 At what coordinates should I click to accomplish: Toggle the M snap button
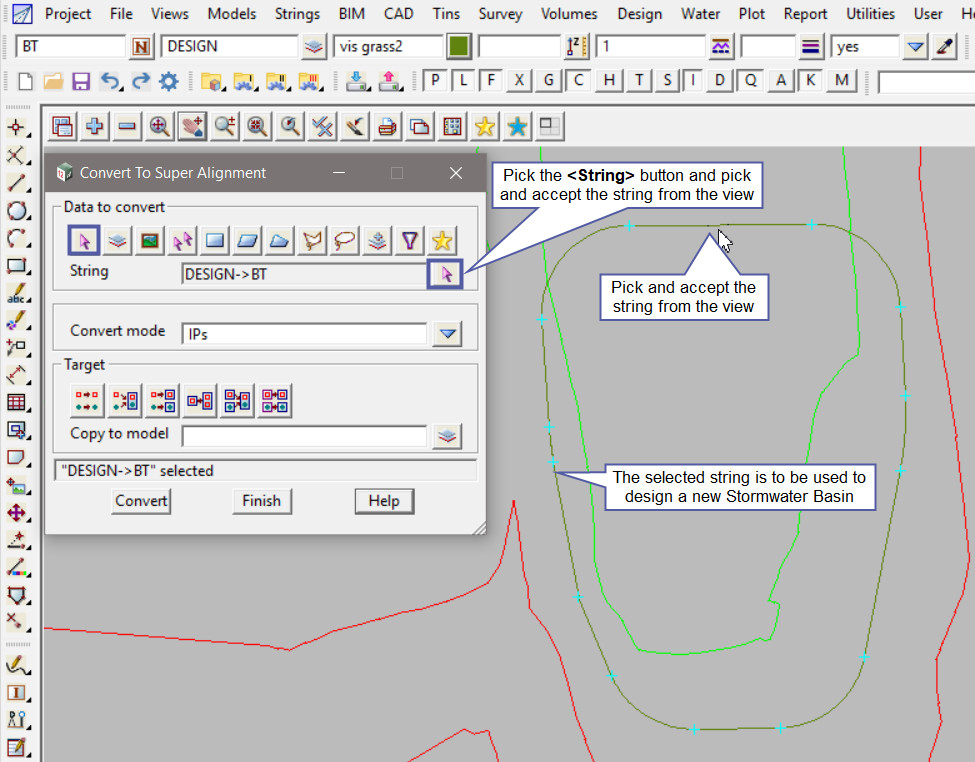[842, 81]
